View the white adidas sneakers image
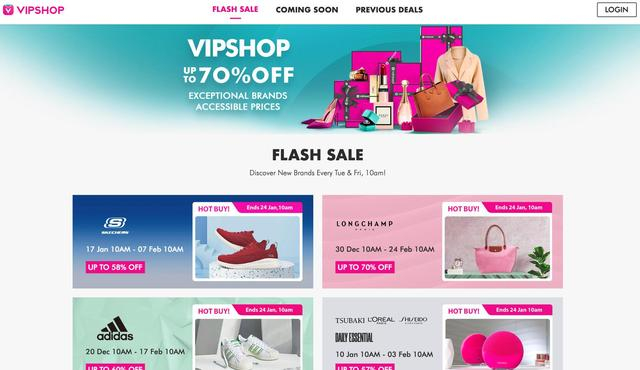Viewport: 640px width, 370px height. [248, 344]
